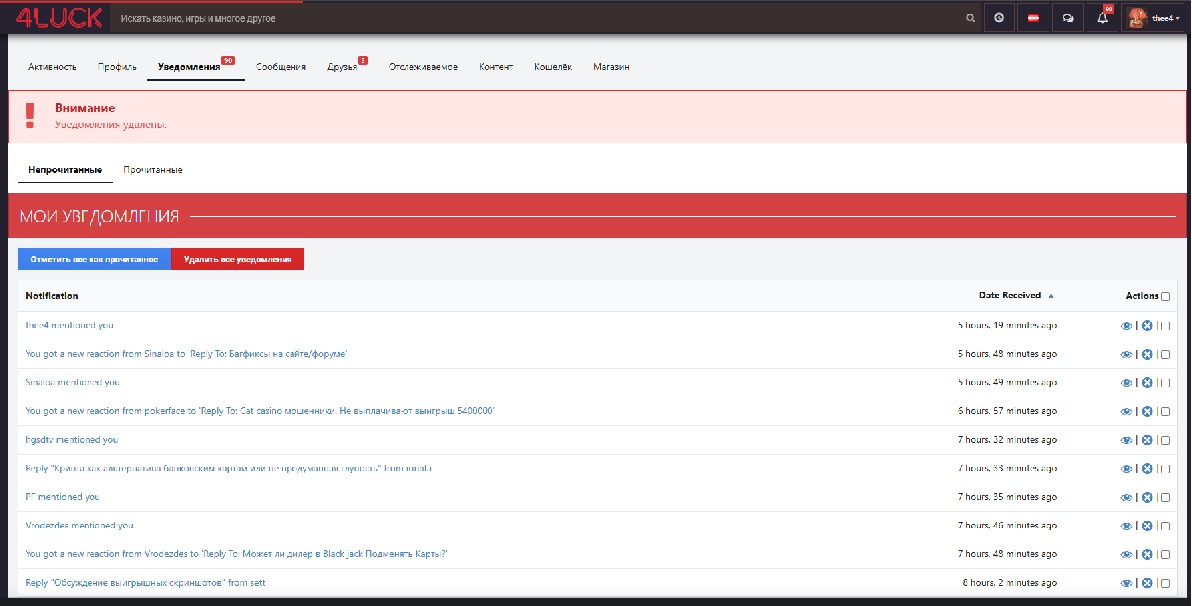Delete the 'PF mentioned you' notification
1192x606 pixels.
coord(1147,497)
